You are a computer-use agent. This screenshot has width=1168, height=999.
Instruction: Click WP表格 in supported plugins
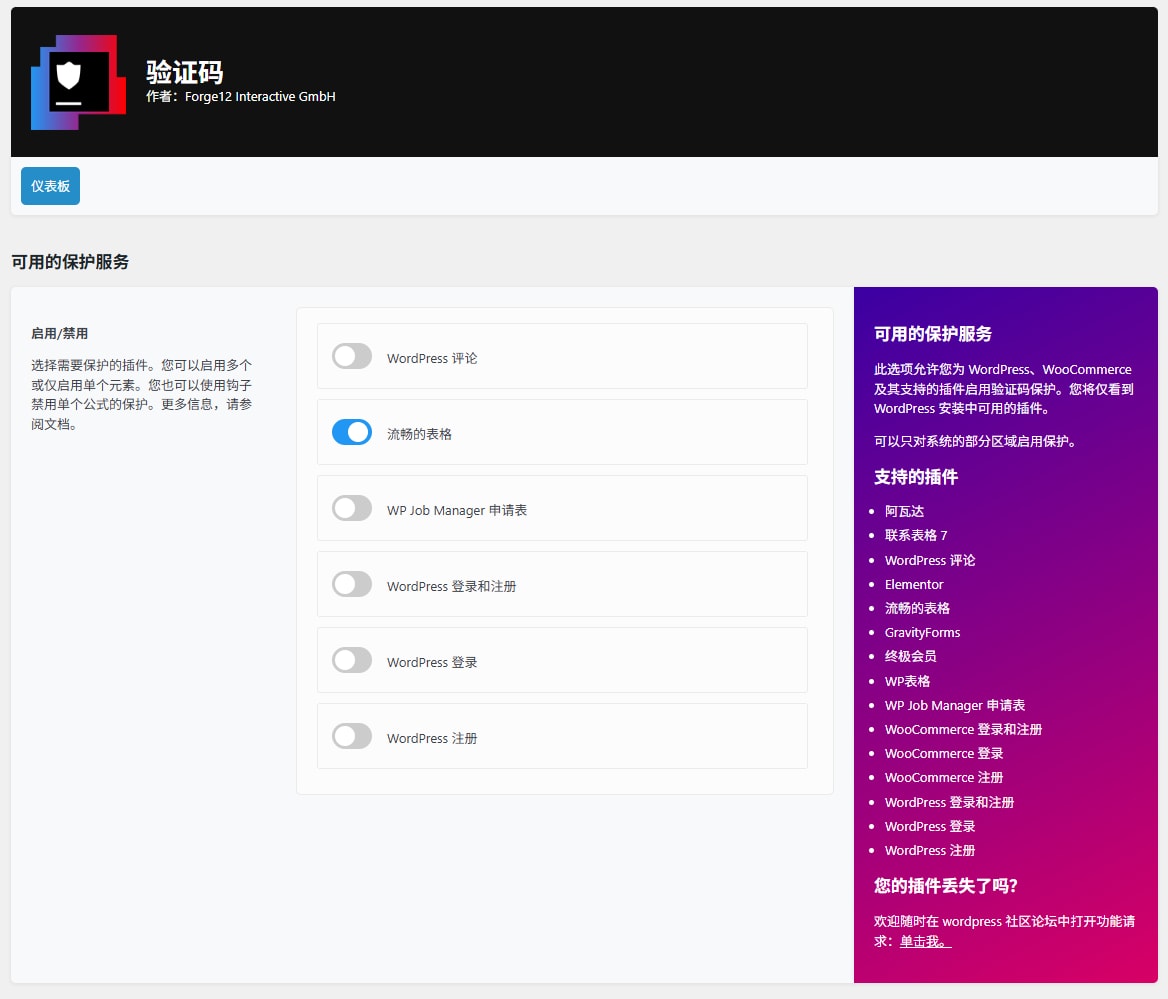906,681
